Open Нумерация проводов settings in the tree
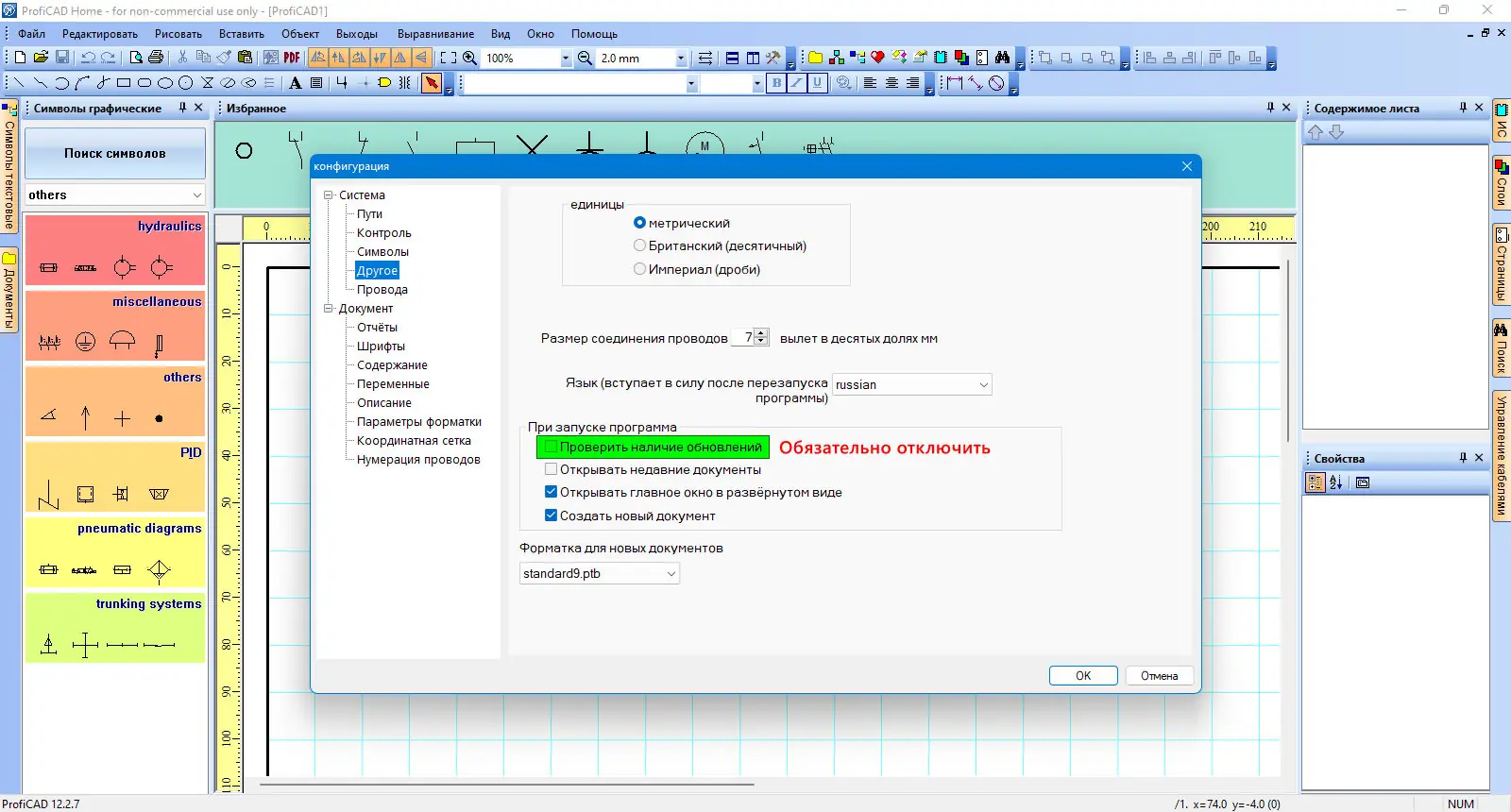This screenshot has height=812, width=1511. (418, 460)
